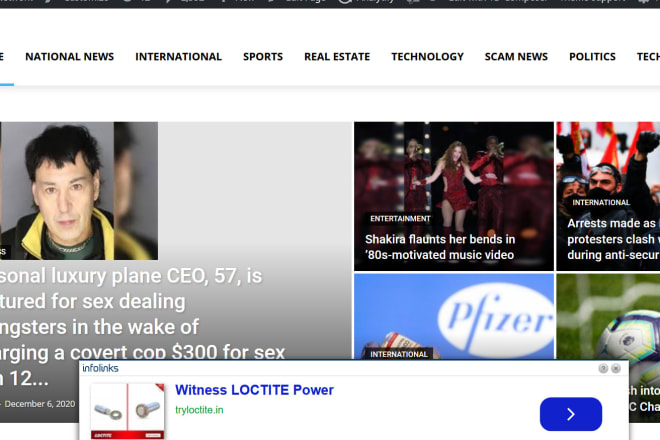The image size is (660, 440).
Task: Open the Arrests made protesters clash article
Action: (x=613, y=239)
